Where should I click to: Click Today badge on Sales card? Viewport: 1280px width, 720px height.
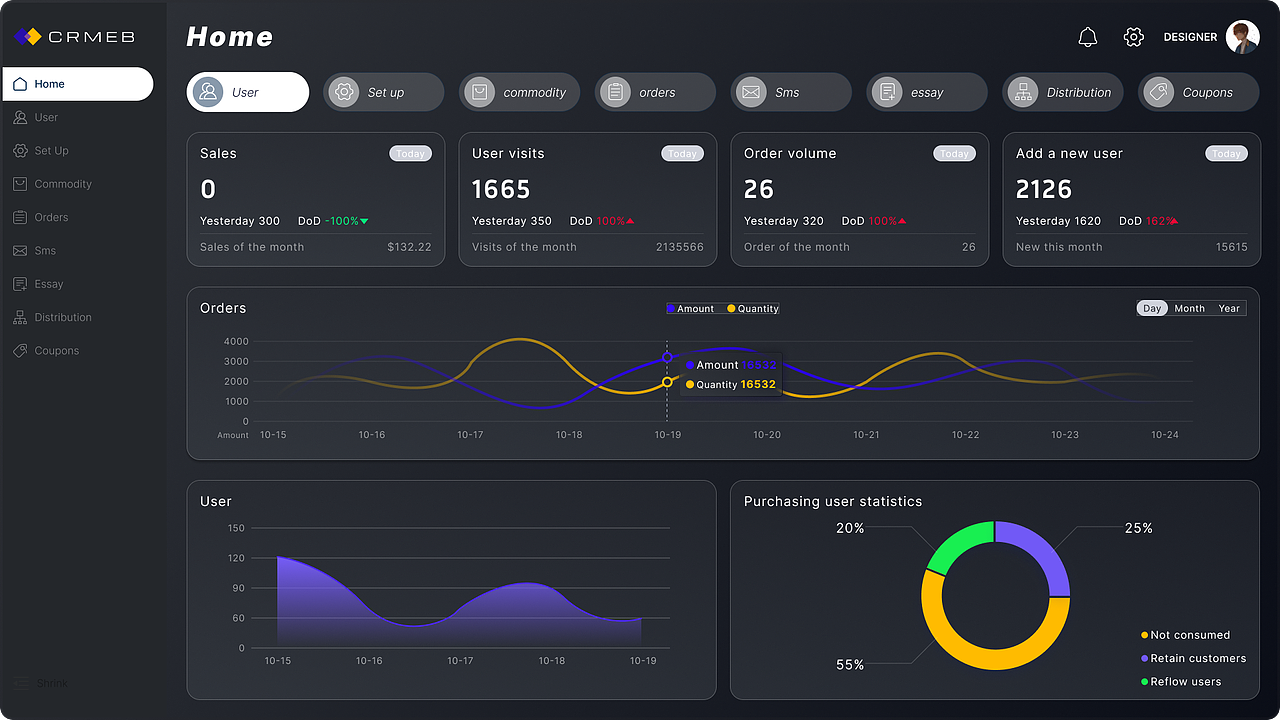tap(411, 154)
